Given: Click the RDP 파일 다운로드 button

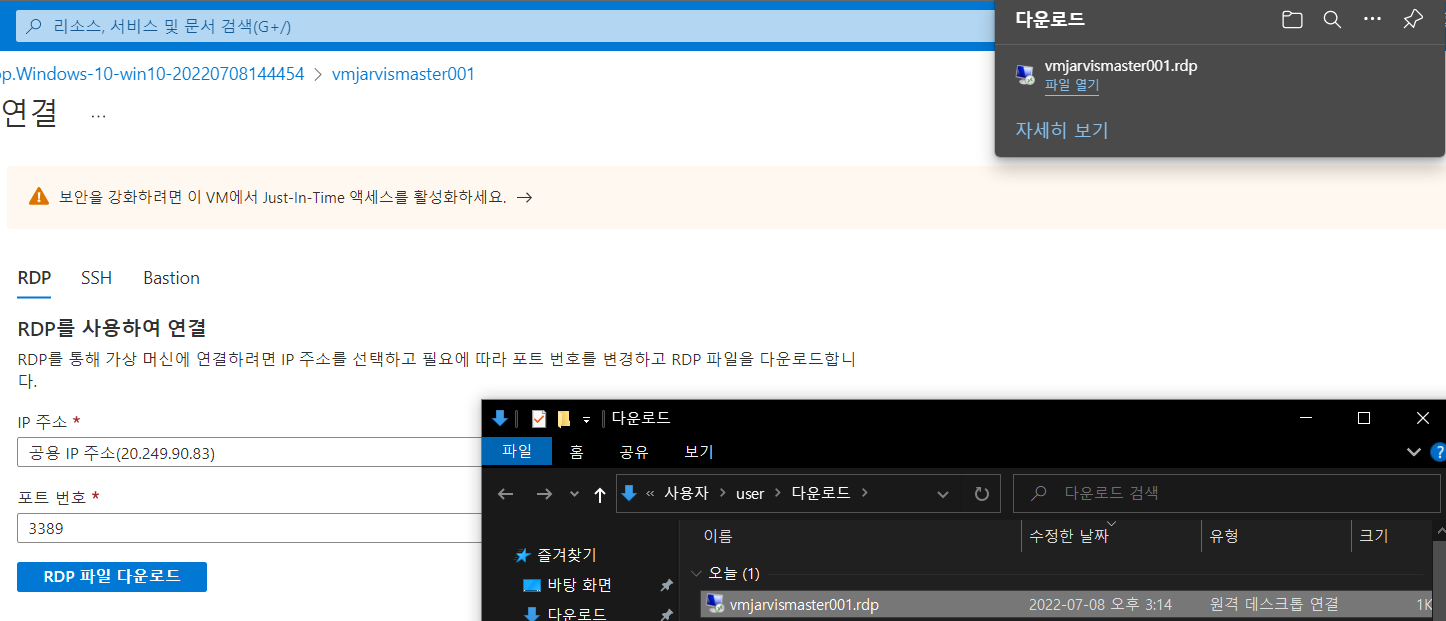Looking at the screenshot, I should point(112,577).
